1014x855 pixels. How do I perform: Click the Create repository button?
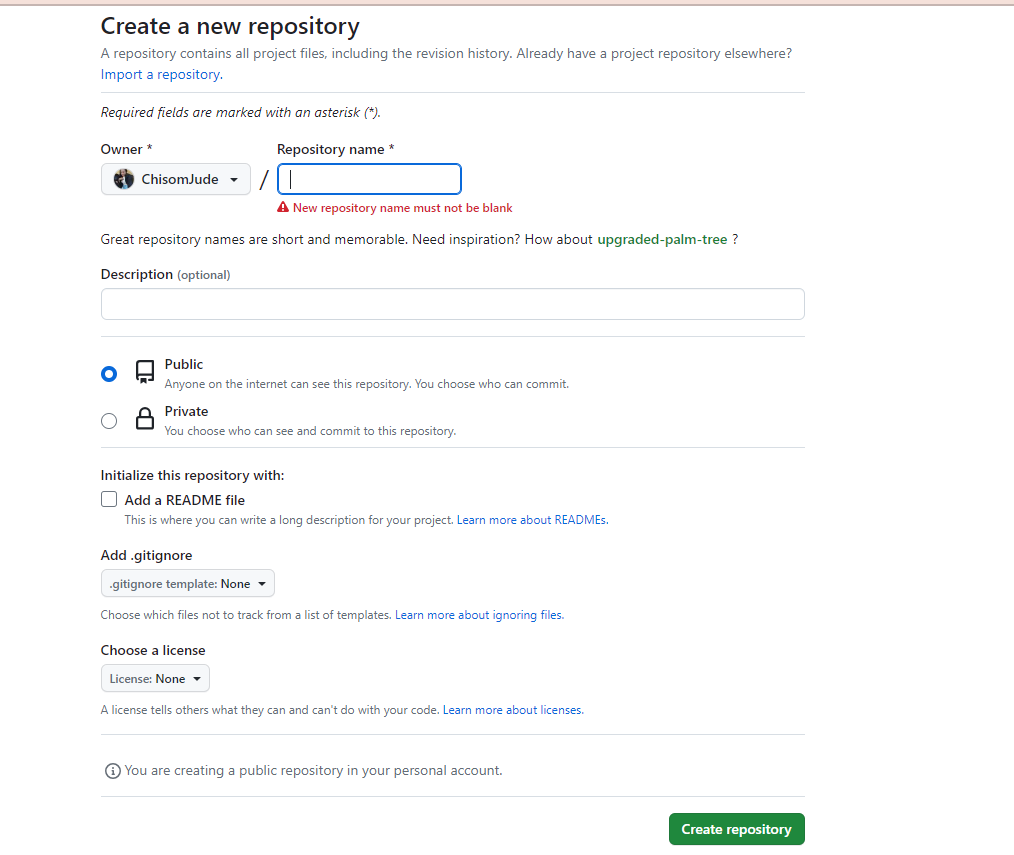point(736,829)
